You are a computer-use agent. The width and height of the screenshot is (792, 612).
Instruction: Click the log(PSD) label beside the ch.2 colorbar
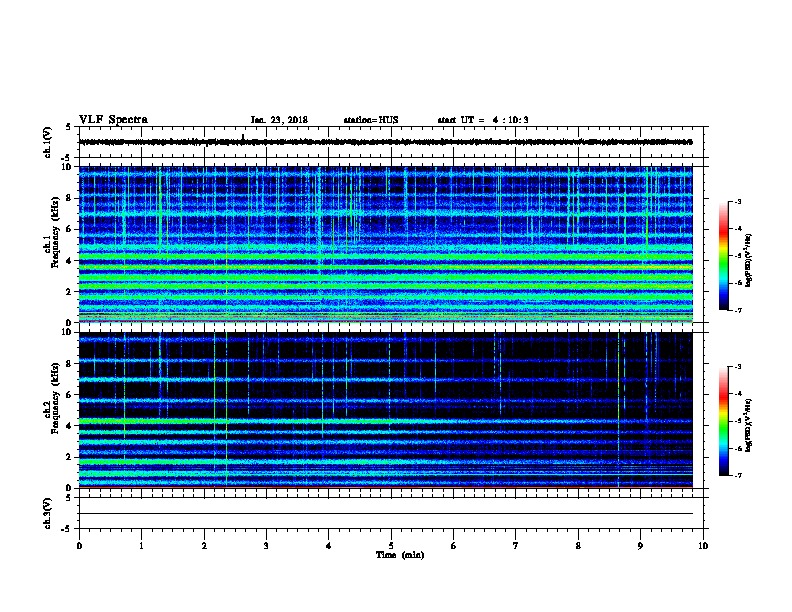(748, 425)
